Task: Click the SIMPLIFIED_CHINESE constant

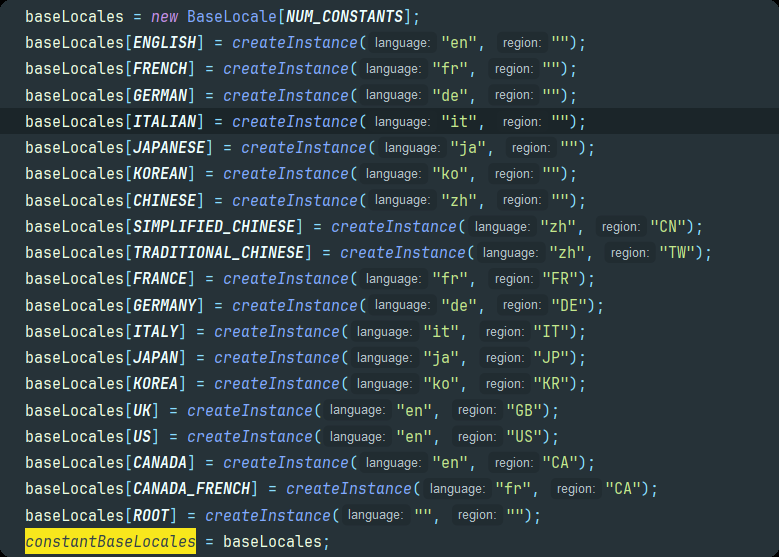Action: tap(214, 227)
